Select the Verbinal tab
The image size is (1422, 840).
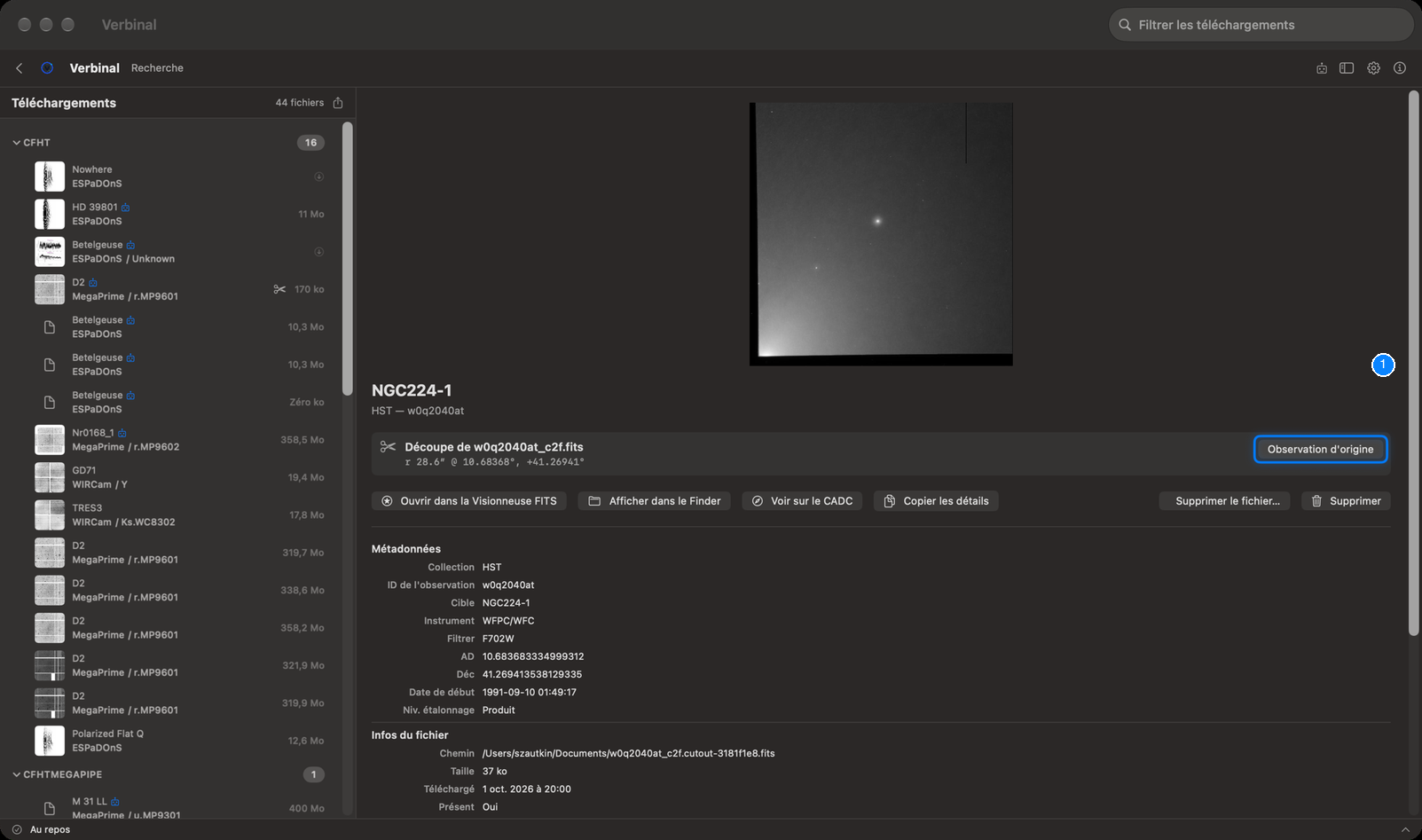click(x=95, y=68)
